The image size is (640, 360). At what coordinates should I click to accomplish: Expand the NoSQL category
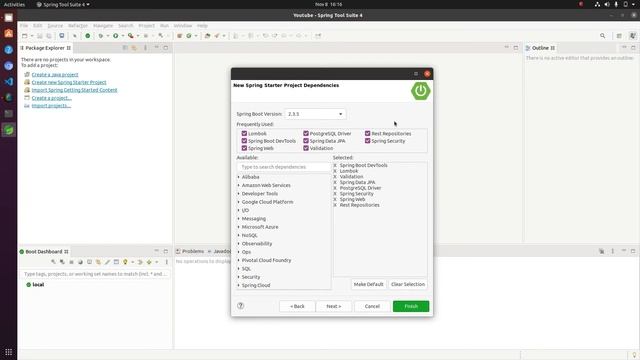click(x=239, y=236)
